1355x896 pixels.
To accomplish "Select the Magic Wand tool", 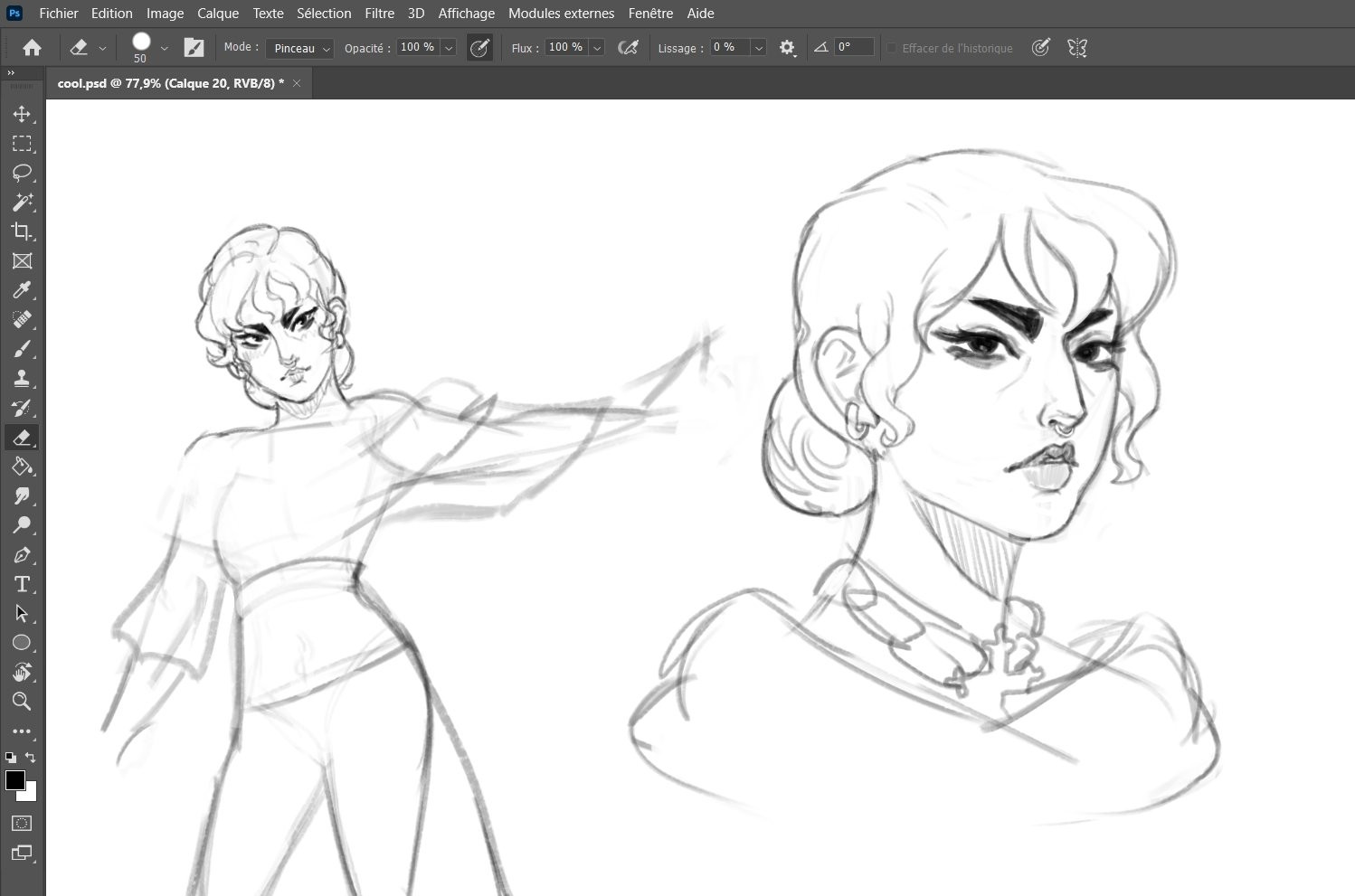I will point(22,203).
